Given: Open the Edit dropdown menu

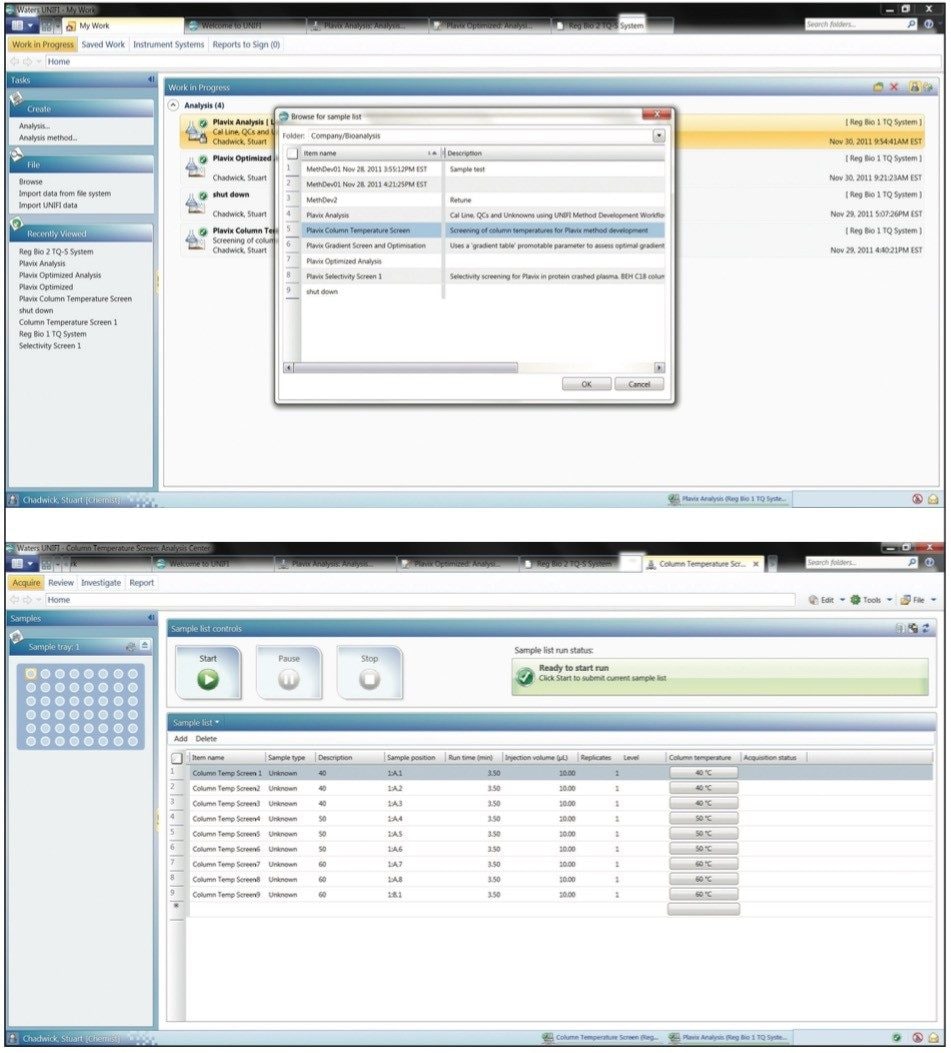Looking at the screenshot, I should [827, 600].
